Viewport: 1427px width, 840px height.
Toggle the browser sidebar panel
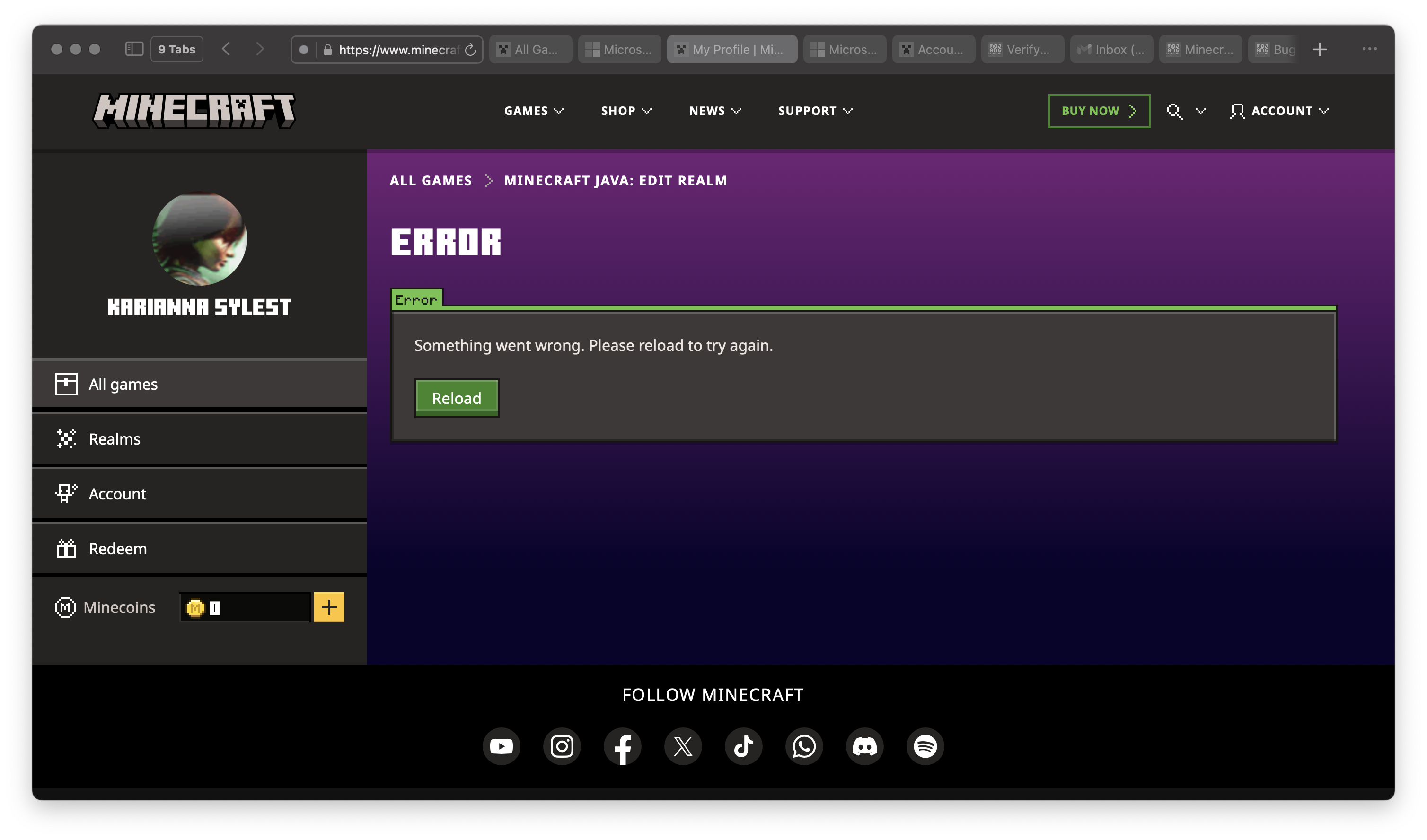(134, 49)
